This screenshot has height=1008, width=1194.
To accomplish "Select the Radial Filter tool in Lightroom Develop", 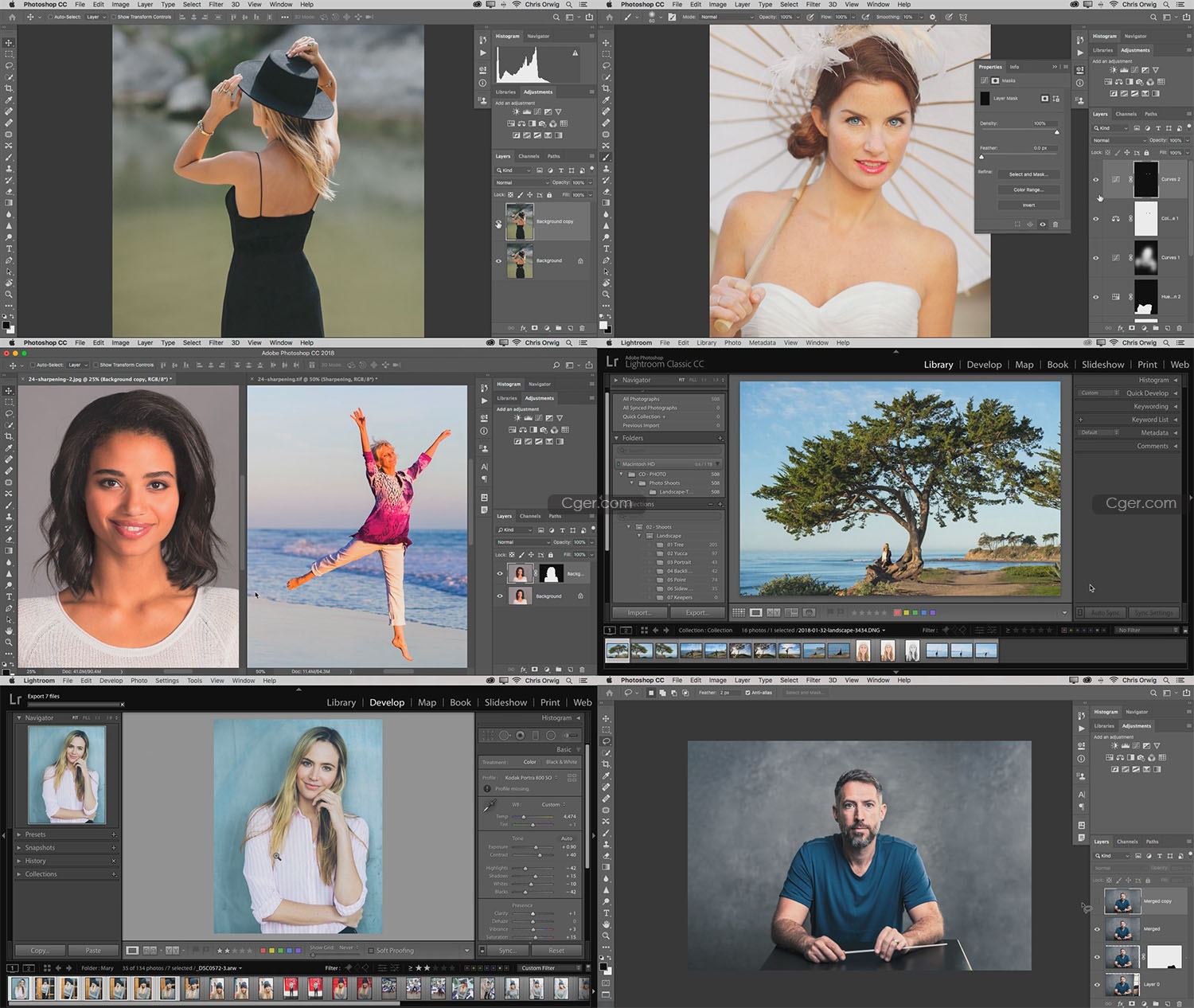I will pos(551,735).
